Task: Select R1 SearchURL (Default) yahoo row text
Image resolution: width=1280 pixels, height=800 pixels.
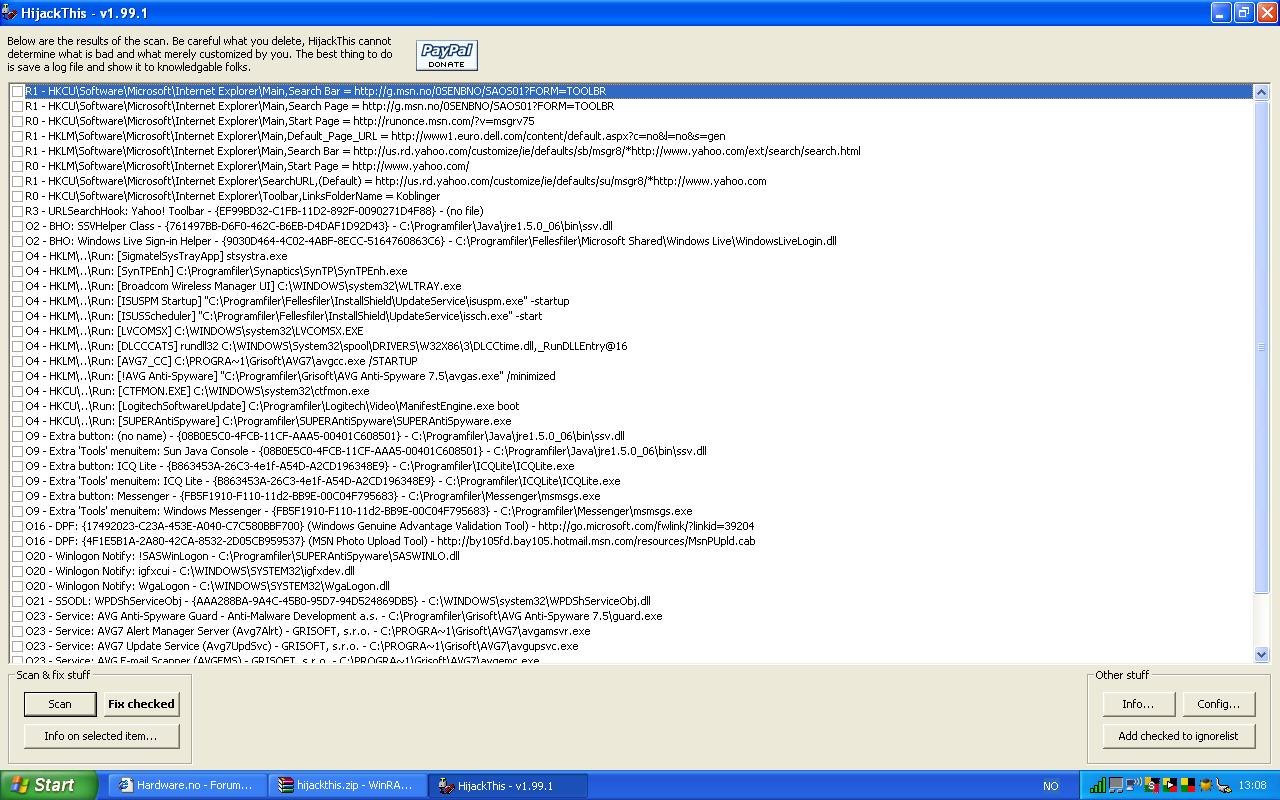Action: pos(396,181)
